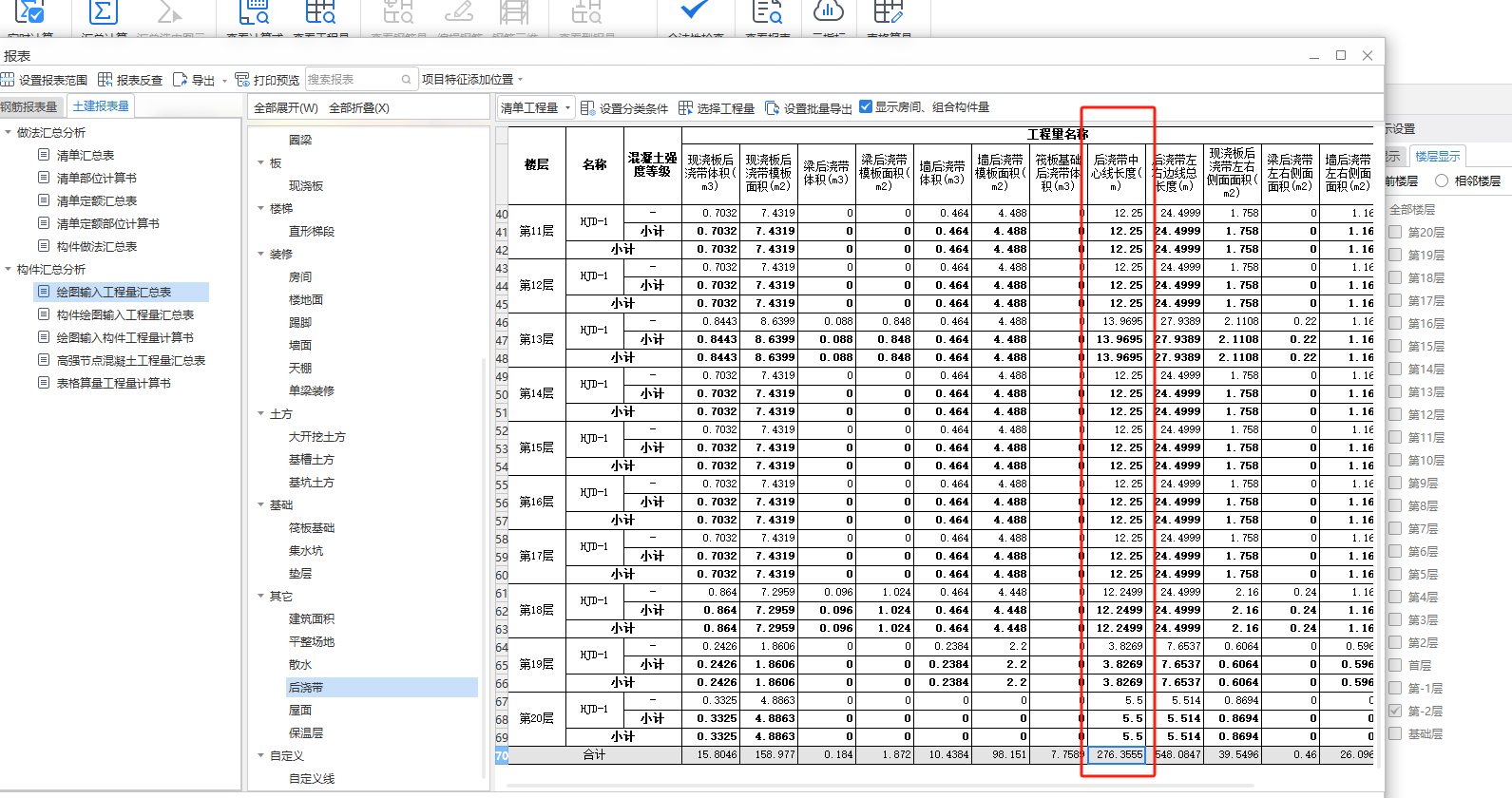Click document icon beside 绘图输入构件工程量计算书
1512x798 pixels.
(x=44, y=336)
